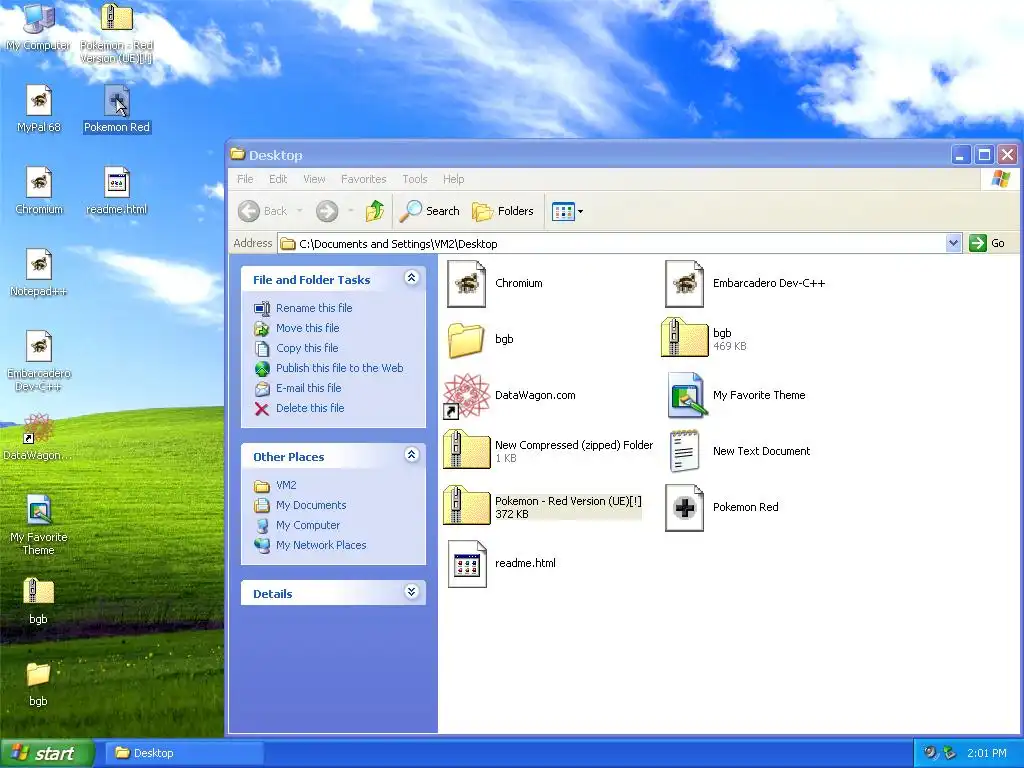1024x768 pixels.
Task: Select Pokemon - Red Version 372 KB zip
Action: pyautogui.click(x=543, y=507)
